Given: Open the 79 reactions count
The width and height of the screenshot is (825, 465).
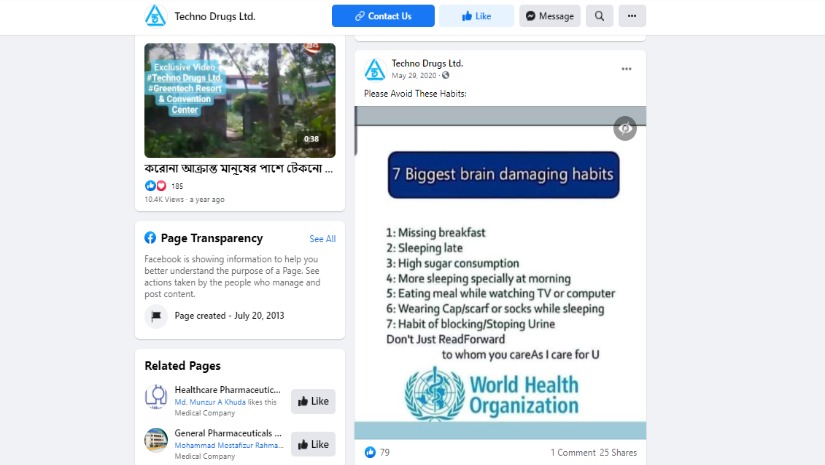Looking at the screenshot, I should click(385, 452).
